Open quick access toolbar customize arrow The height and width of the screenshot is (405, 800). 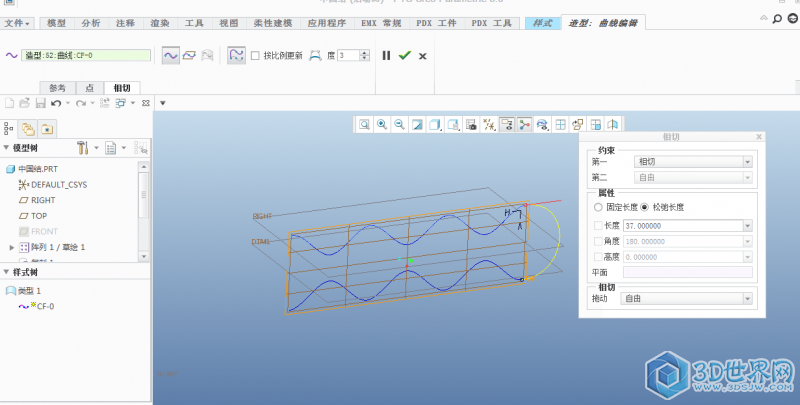click(163, 103)
